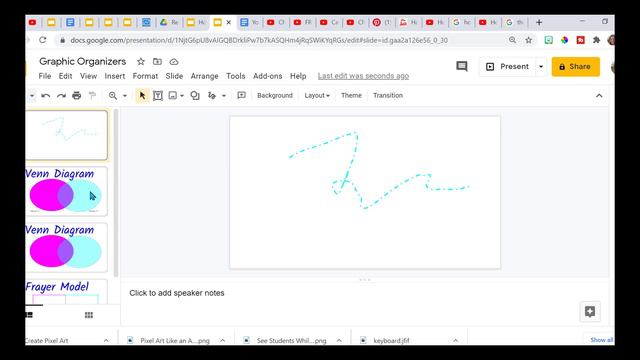This screenshot has width=640, height=360.
Task: Open the browser Extensions puzzle icon
Action: click(x=596, y=40)
